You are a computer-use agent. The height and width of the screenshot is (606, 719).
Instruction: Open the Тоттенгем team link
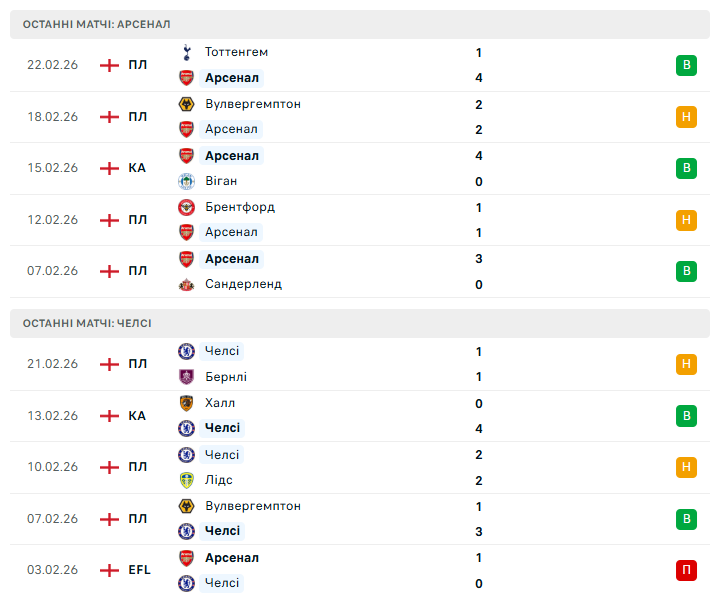pyautogui.click(x=236, y=52)
